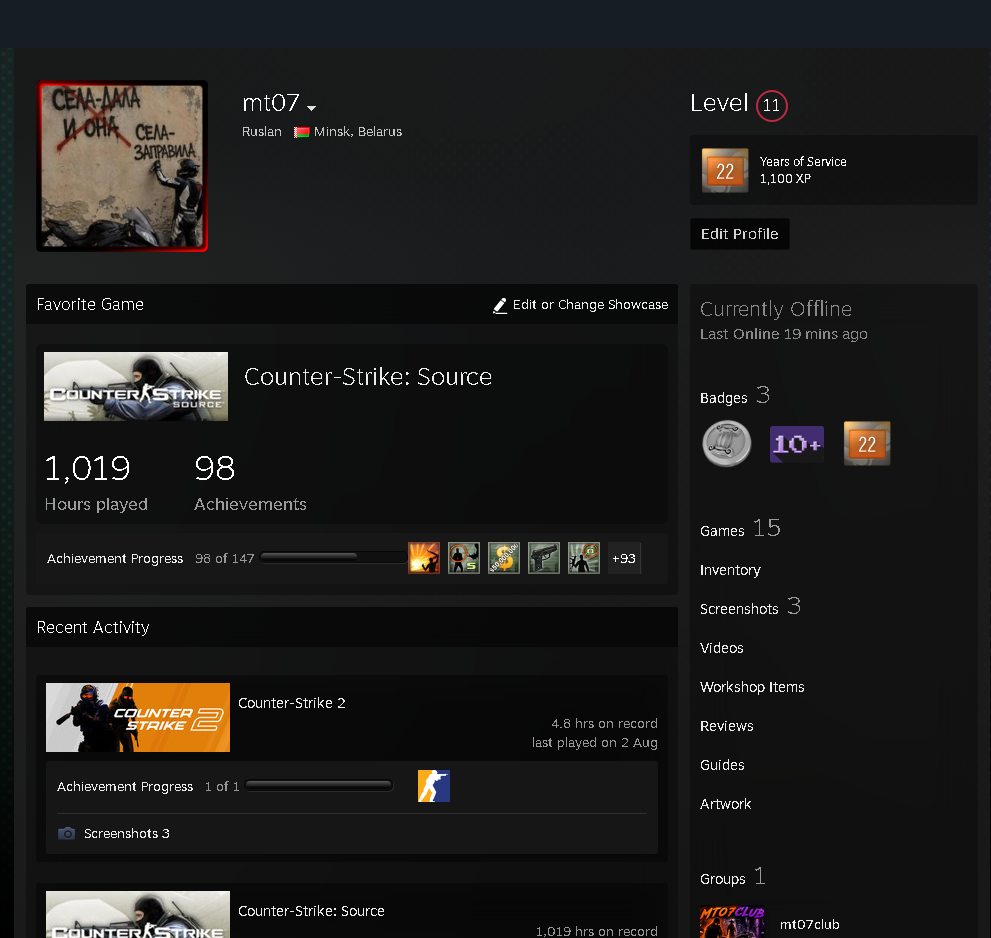
Task: Open the orange 22 badge under Badges
Action: pos(866,444)
